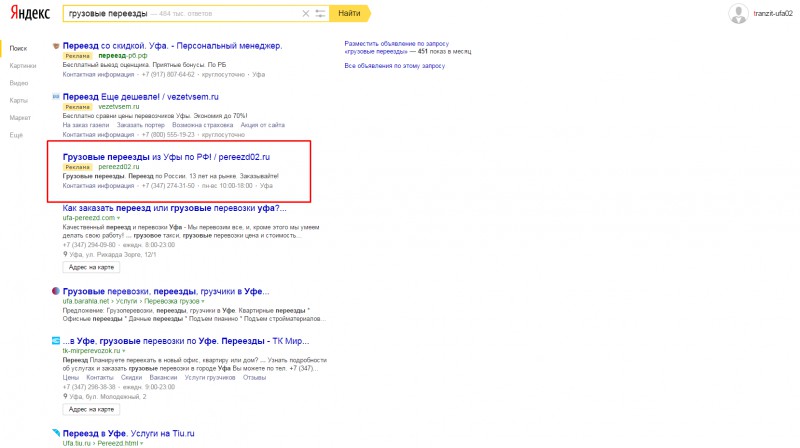Open the ufa.barahla.net breadcrumb link
The image size is (800, 448).
pos(86,301)
